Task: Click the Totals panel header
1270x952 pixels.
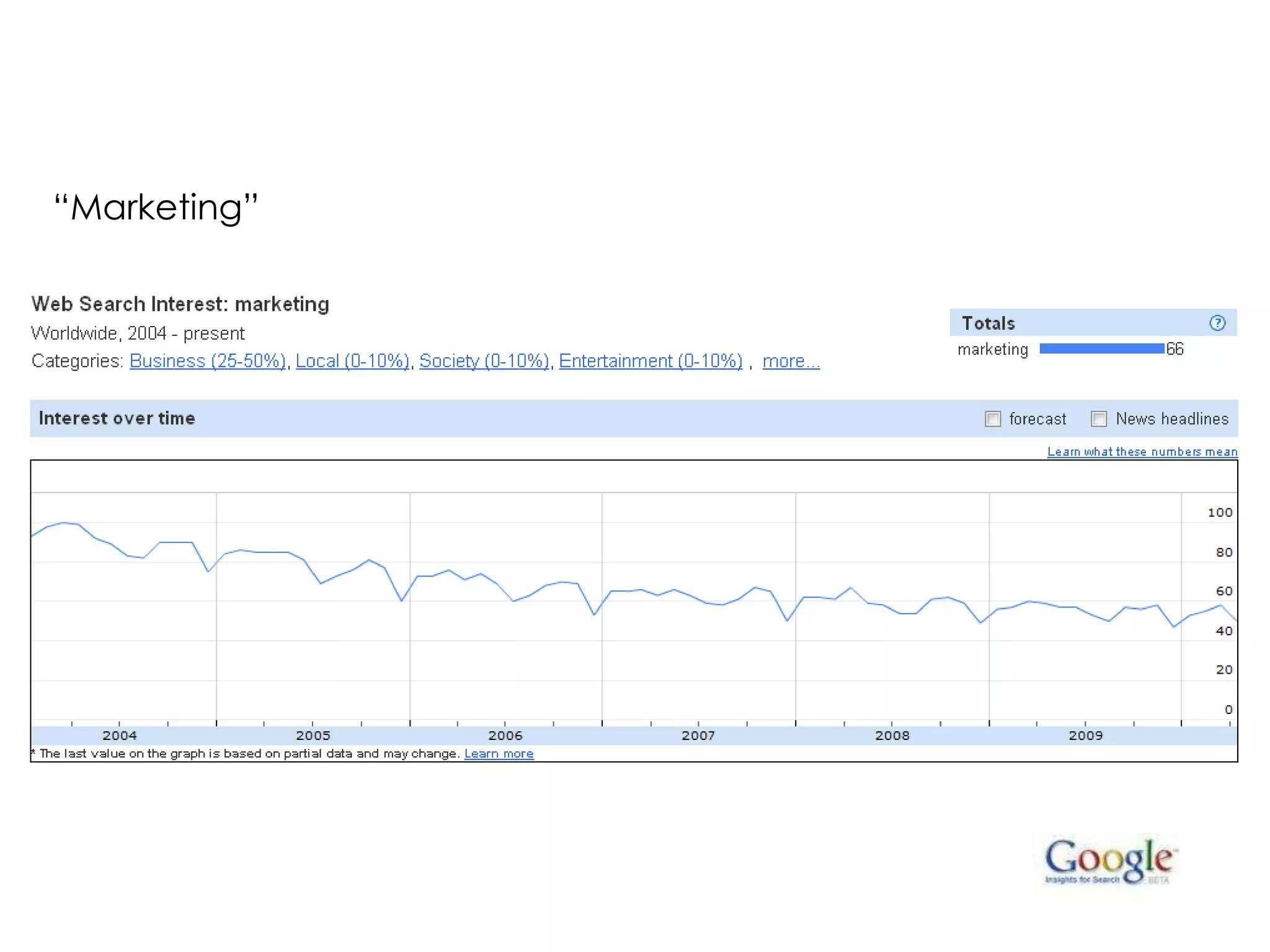Action: tap(988, 323)
